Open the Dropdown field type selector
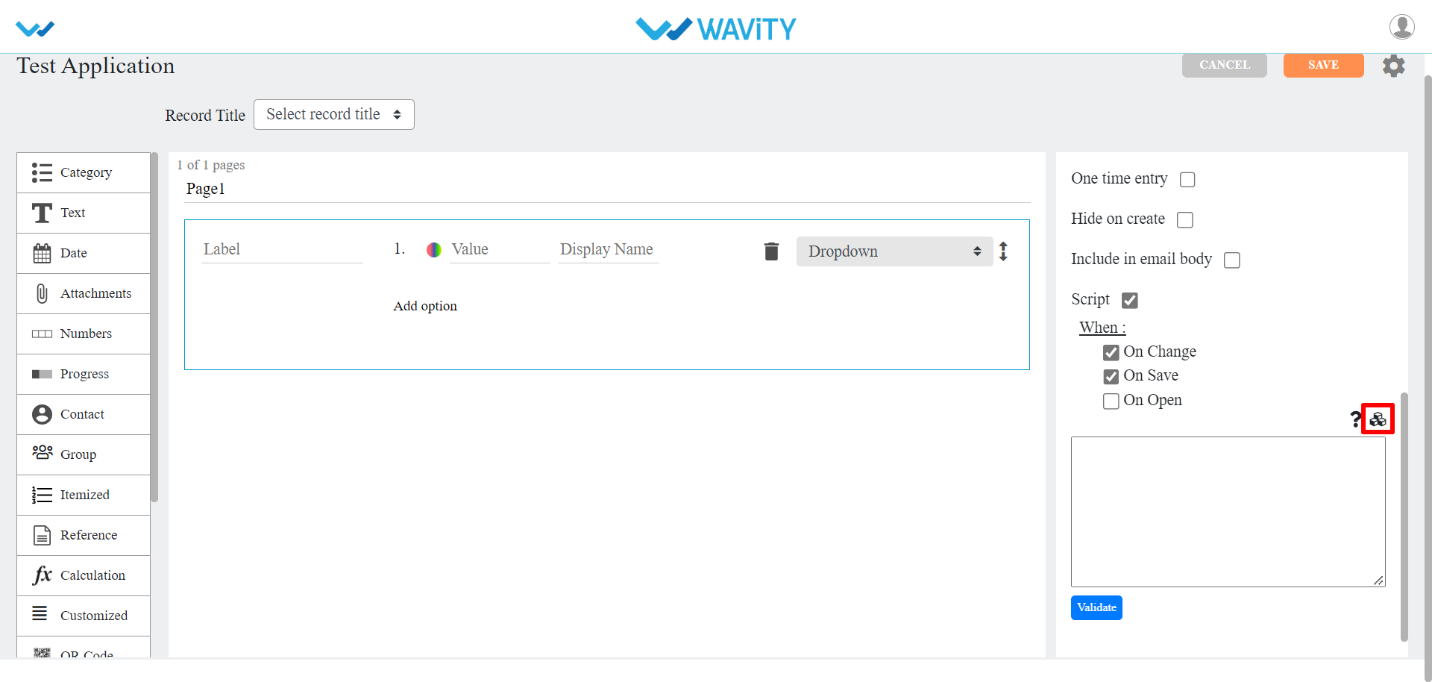This screenshot has height=682, width=1432. click(894, 251)
